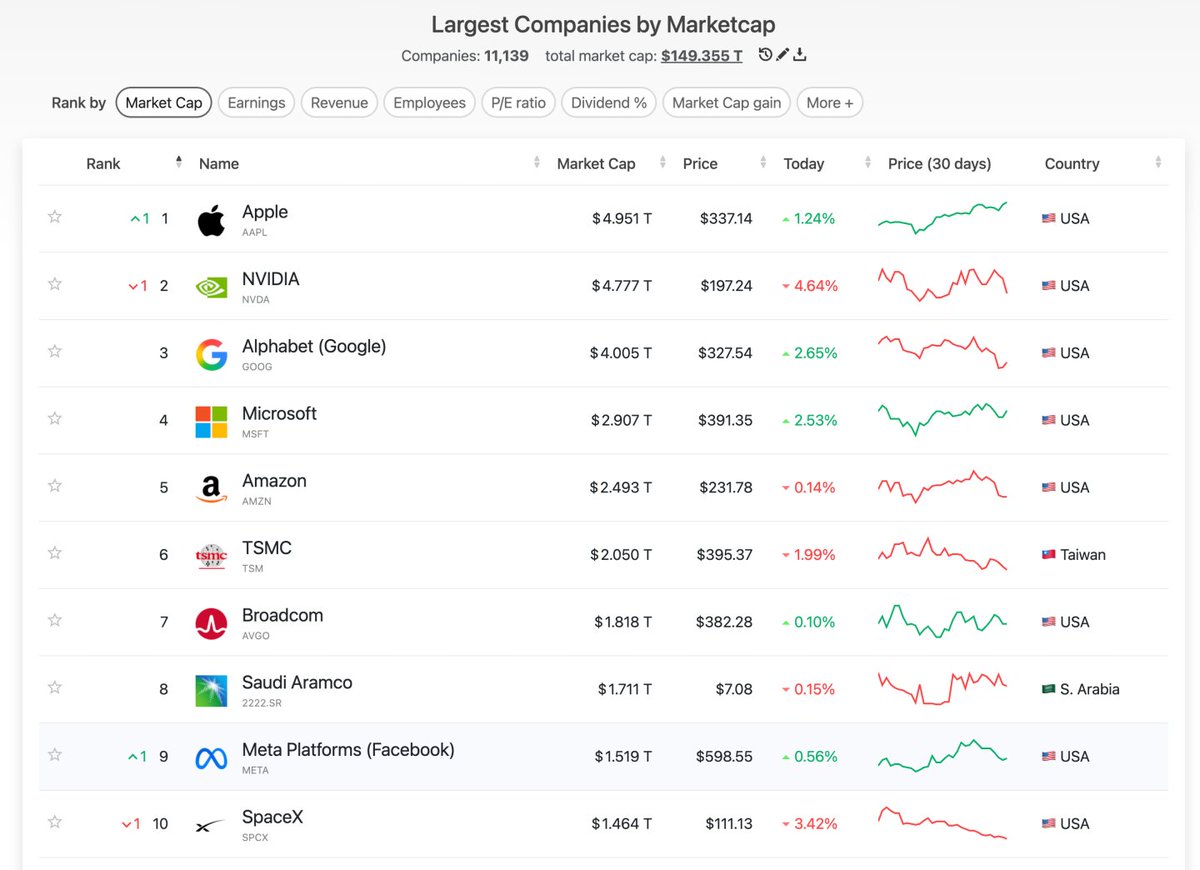The width and height of the screenshot is (1200, 870).
Task: Click the Broadcom company logo
Action: point(211,623)
